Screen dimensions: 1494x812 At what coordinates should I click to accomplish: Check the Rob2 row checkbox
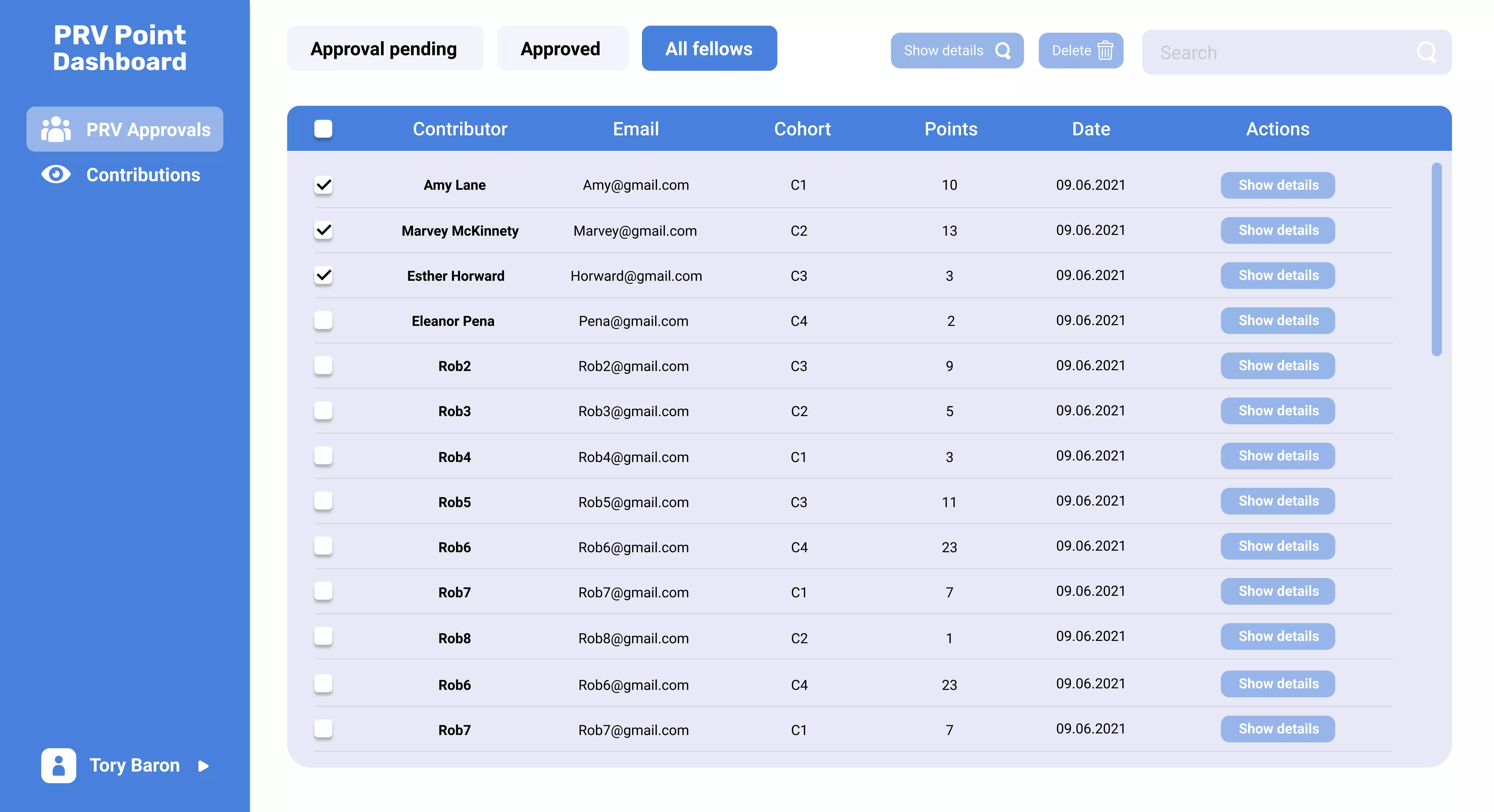click(x=323, y=366)
